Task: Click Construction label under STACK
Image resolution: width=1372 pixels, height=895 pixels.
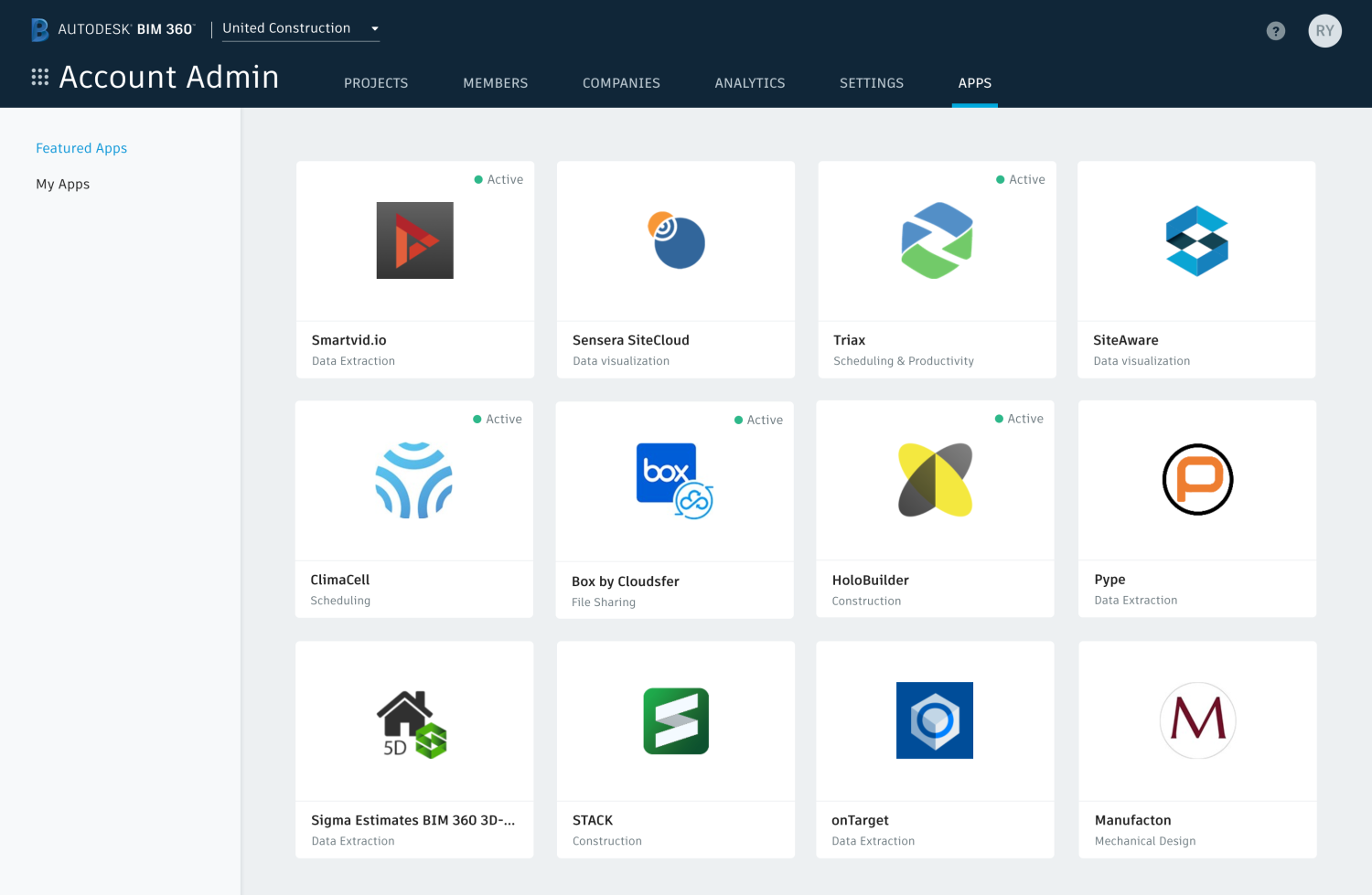Action: tap(607, 841)
